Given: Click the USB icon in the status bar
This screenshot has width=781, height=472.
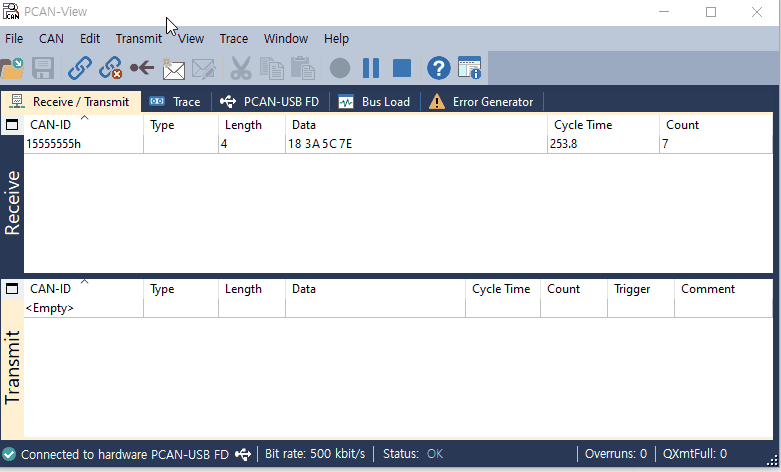Looking at the screenshot, I should [x=243, y=454].
